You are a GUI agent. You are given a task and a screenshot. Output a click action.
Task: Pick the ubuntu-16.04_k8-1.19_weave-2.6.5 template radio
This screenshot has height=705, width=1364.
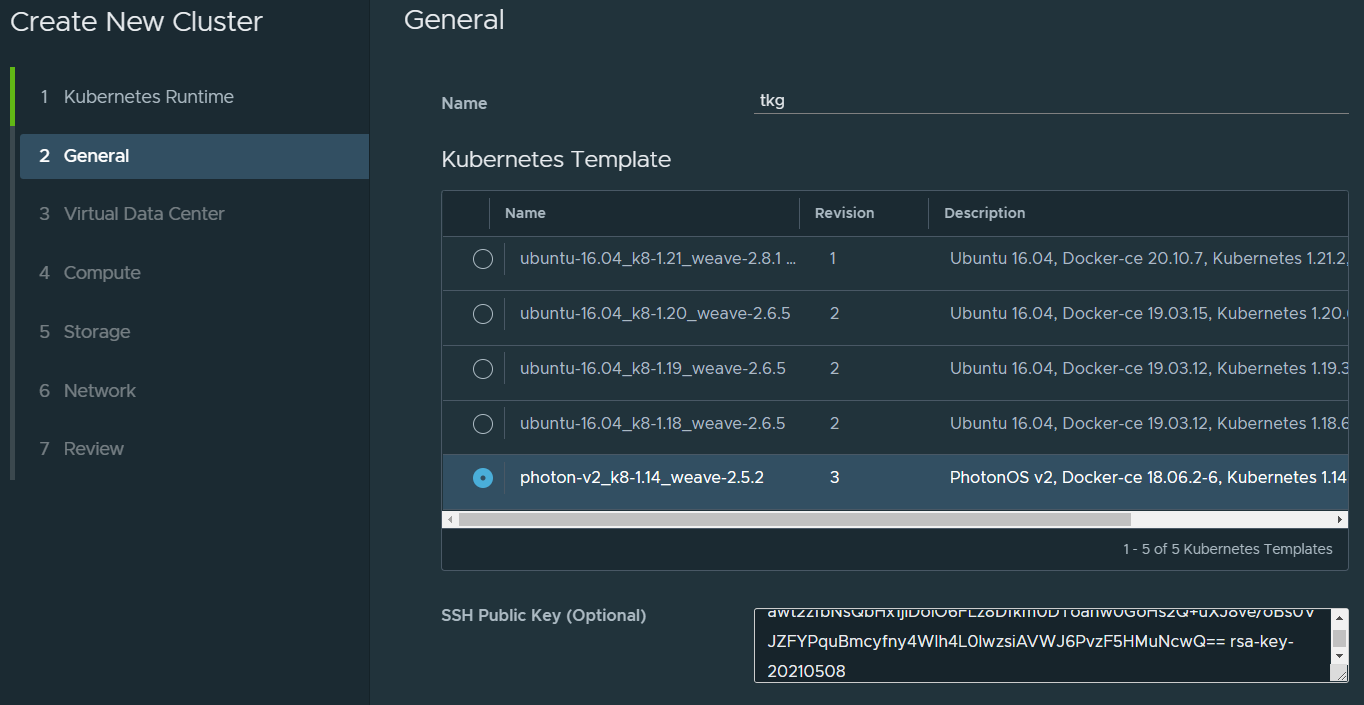pyautogui.click(x=483, y=369)
